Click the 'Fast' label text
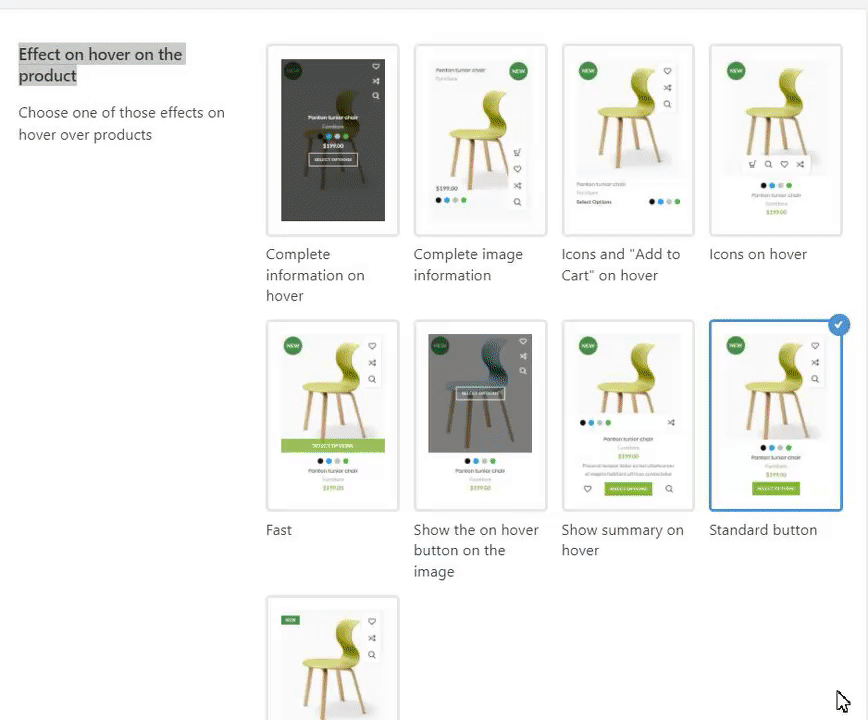Image resolution: width=868 pixels, height=720 pixels. pyautogui.click(x=278, y=530)
